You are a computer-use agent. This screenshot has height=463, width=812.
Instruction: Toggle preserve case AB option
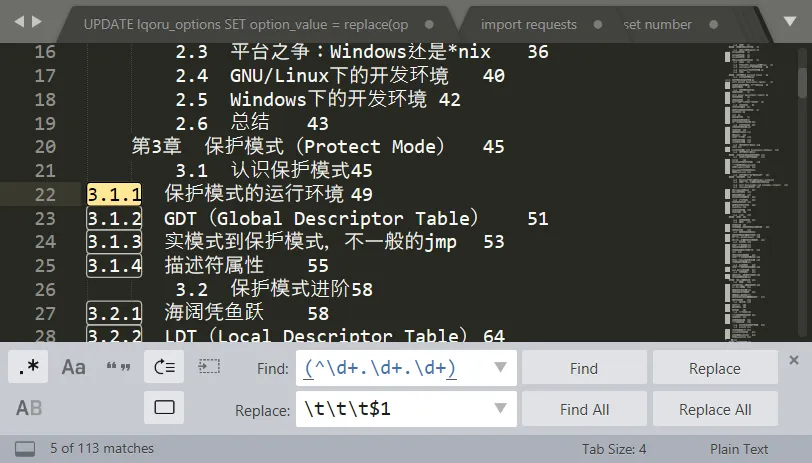coord(28,408)
